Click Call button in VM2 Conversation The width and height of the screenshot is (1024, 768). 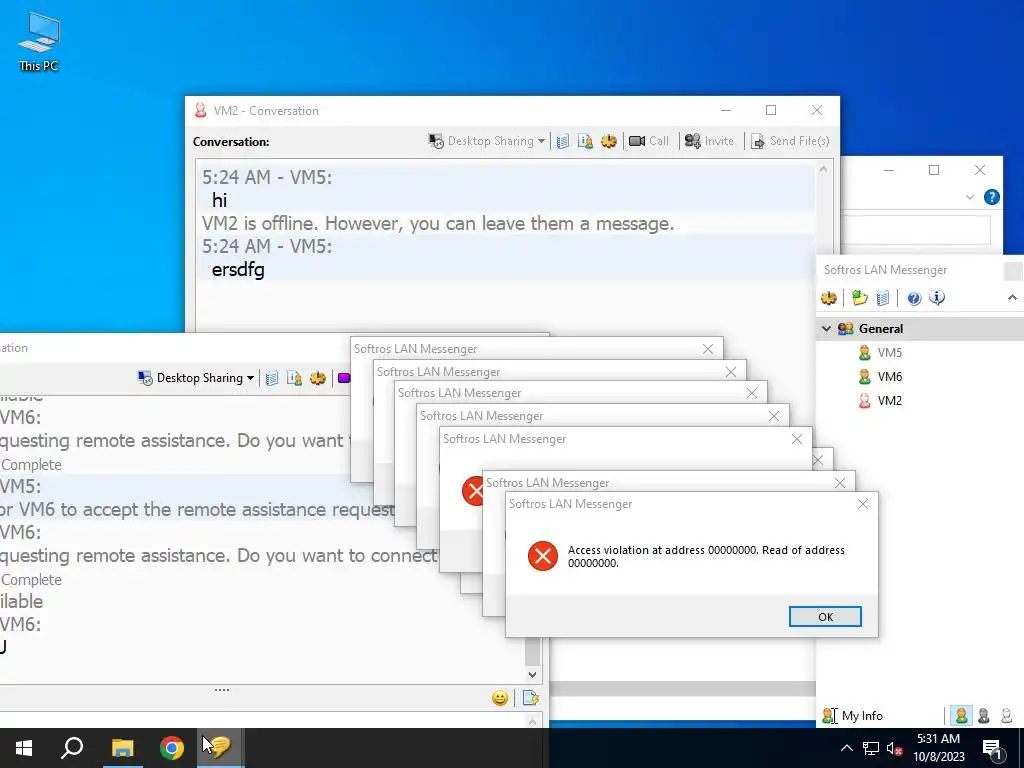pos(648,141)
